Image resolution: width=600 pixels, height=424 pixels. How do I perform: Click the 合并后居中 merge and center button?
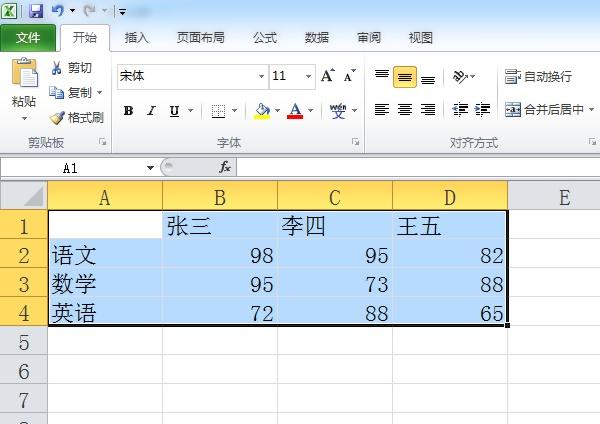tap(545, 110)
